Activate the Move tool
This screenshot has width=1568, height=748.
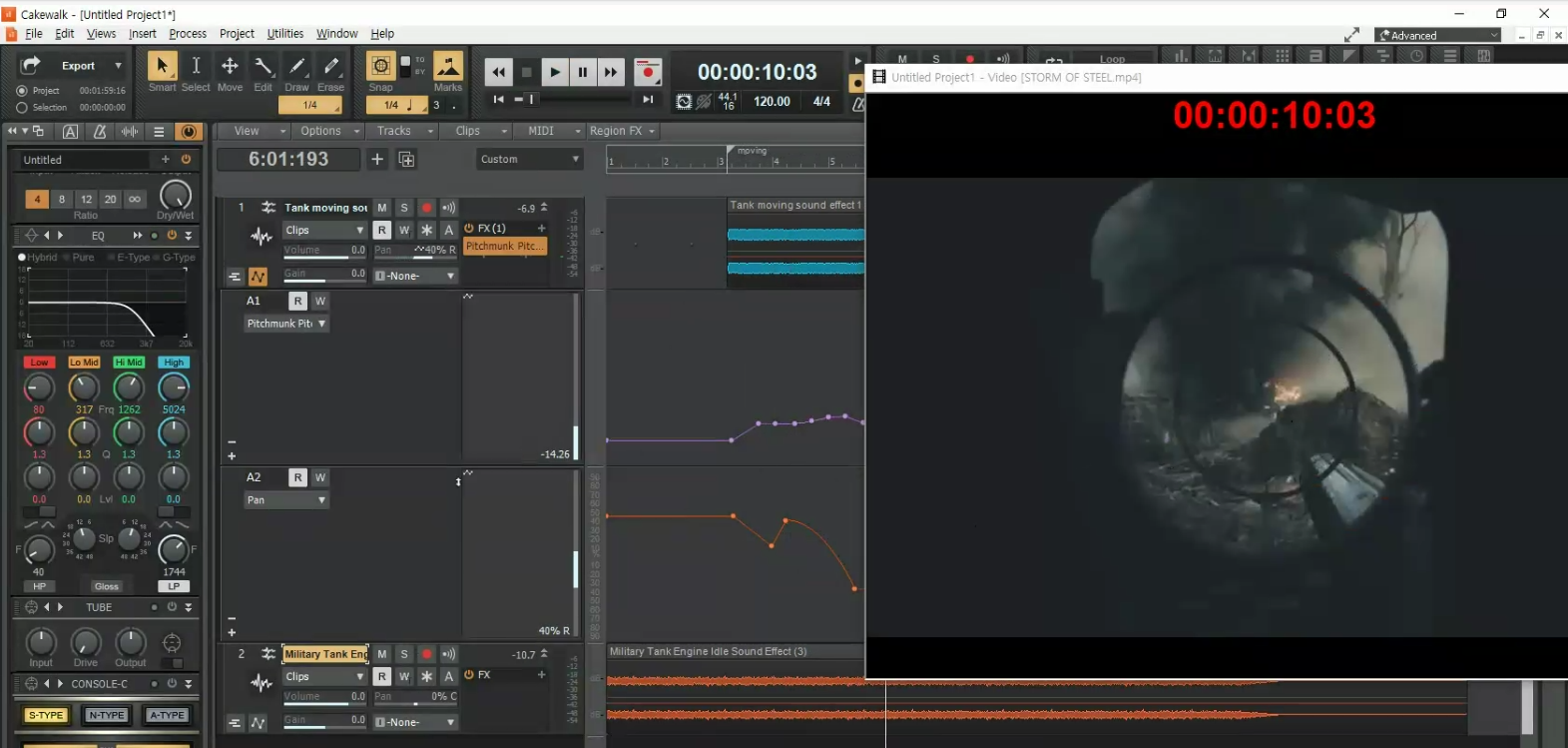click(230, 66)
